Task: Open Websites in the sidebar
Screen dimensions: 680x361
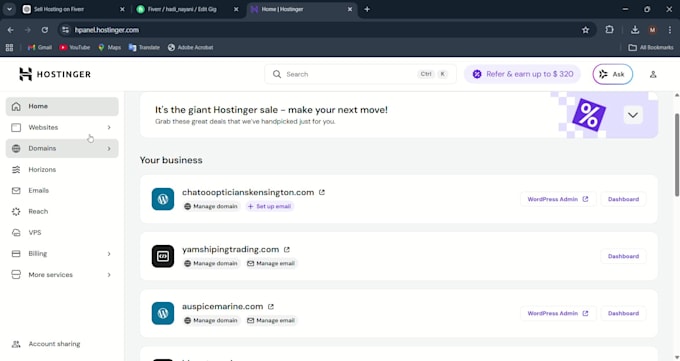Action: point(62,128)
